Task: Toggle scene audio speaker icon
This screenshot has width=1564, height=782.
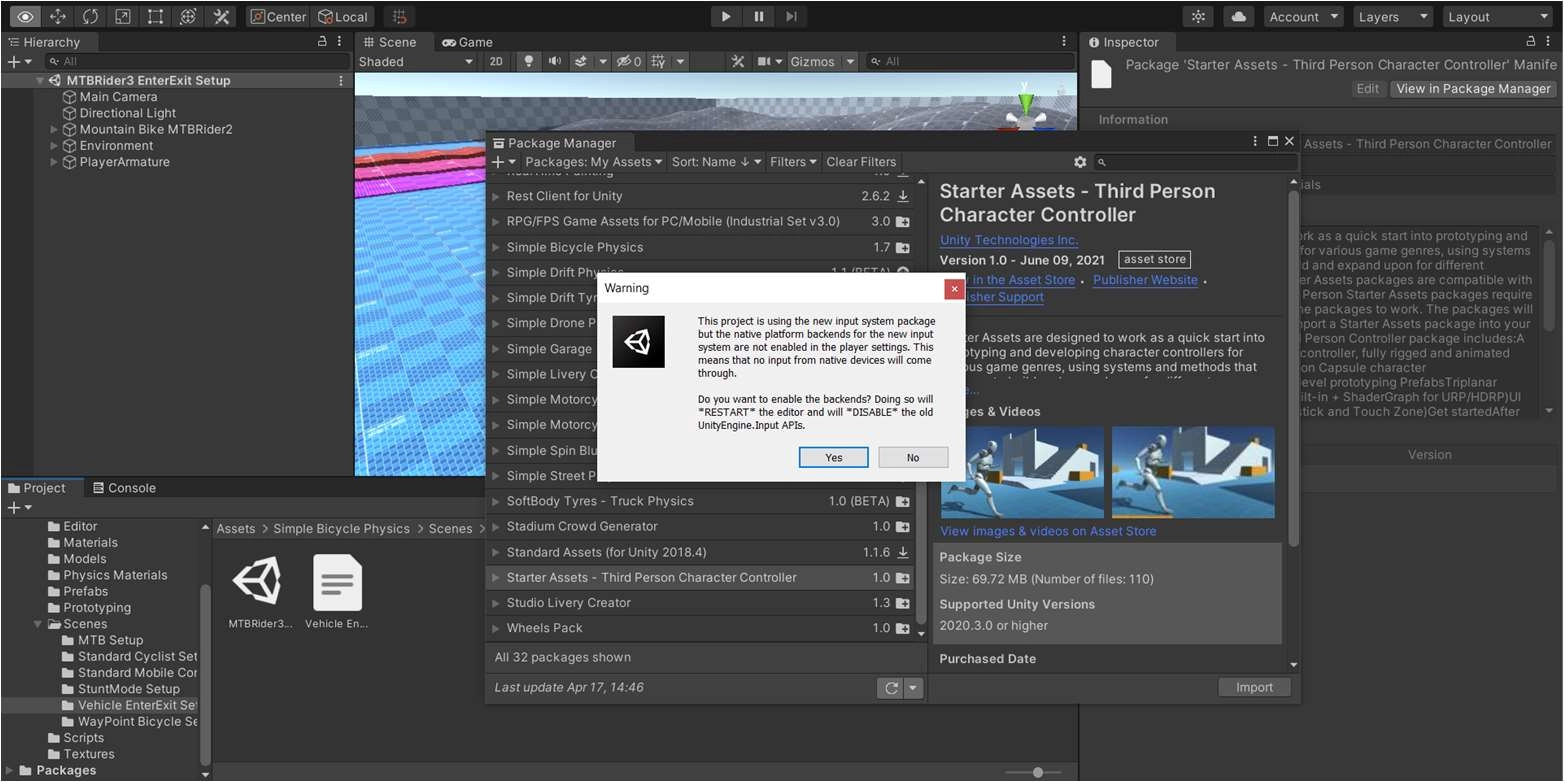Action: [555, 61]
